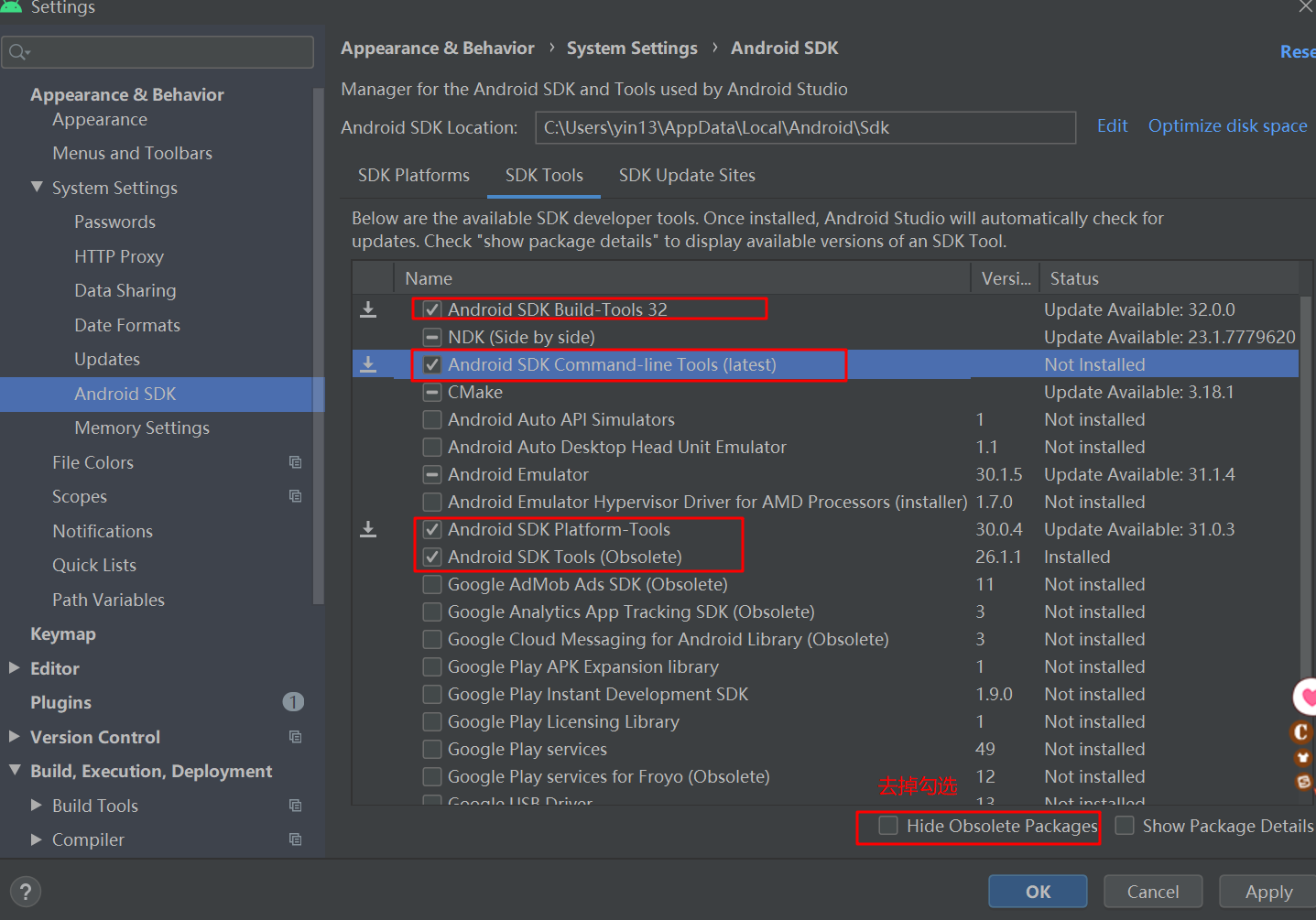This screenshot has width=1316, height=920.
Task: Select HTTP Proxy settings
Action: pos(119,256)
